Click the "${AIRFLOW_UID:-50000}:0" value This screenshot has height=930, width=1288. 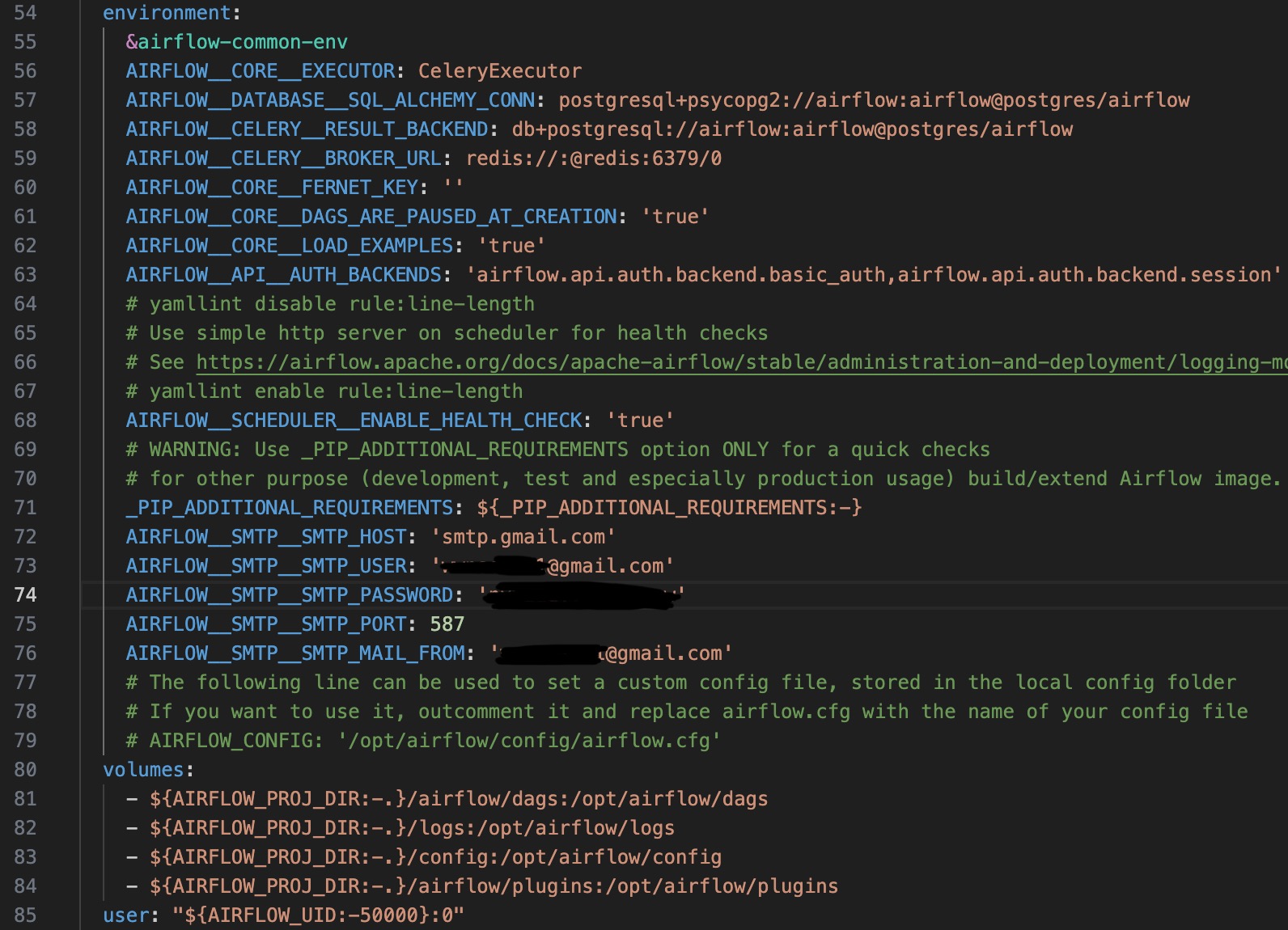[x=319, y=915]
